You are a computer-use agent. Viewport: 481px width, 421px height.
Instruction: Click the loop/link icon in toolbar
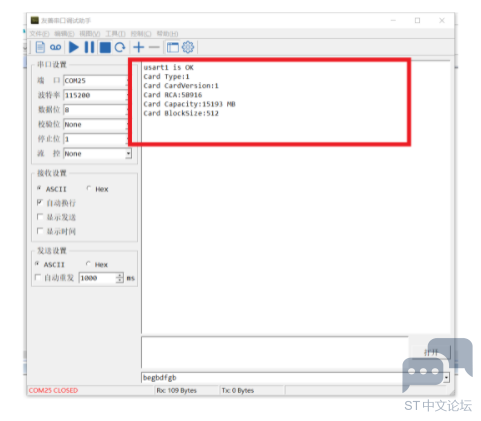click(x=55, y=47)
